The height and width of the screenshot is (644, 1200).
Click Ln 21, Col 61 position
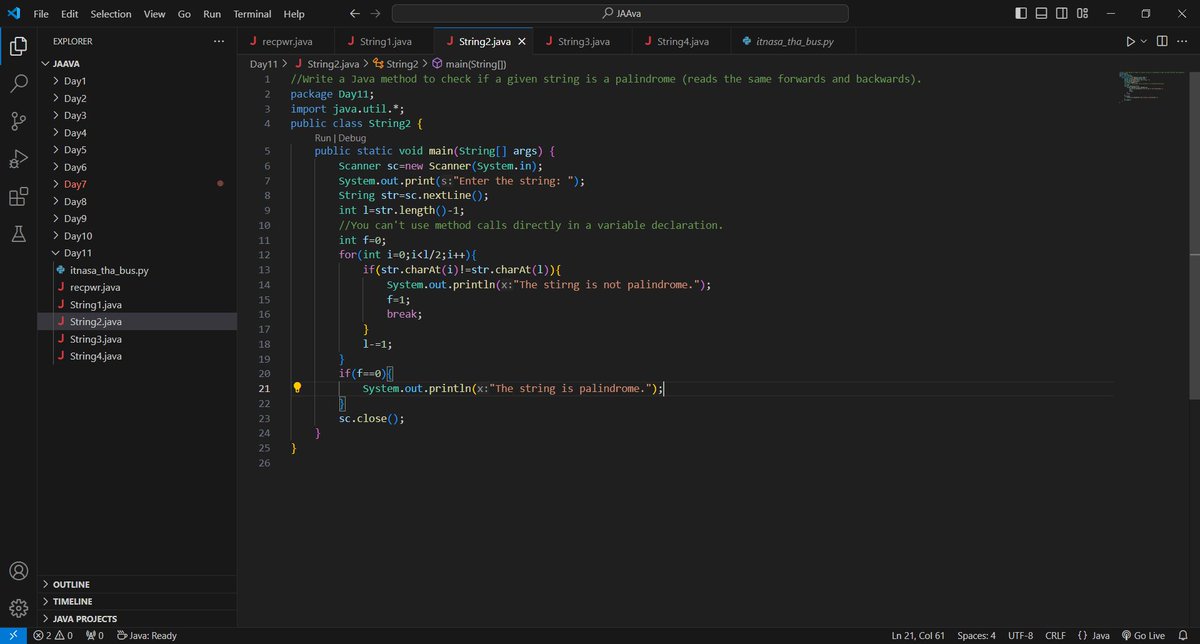coord(918,635)
